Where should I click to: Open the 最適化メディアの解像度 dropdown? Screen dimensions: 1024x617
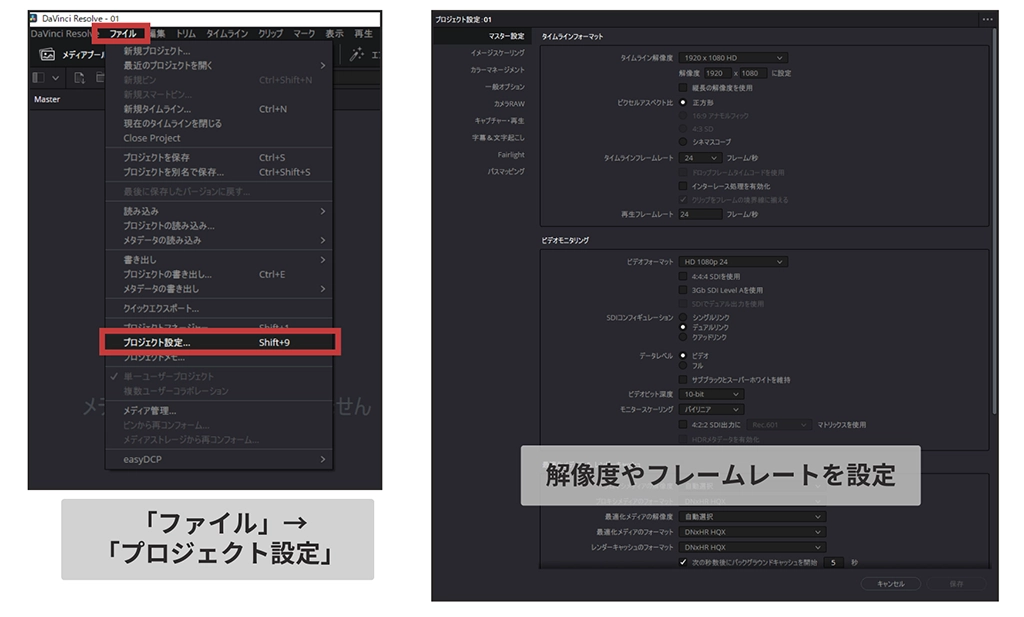[752, 516]
